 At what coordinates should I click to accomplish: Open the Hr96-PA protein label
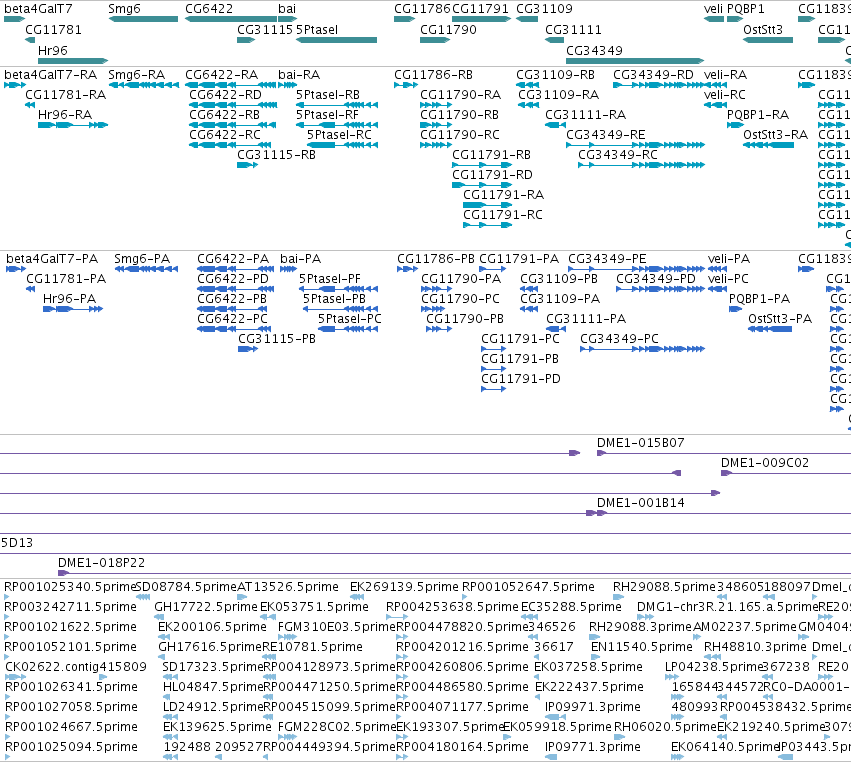click(x=69, y=299)
